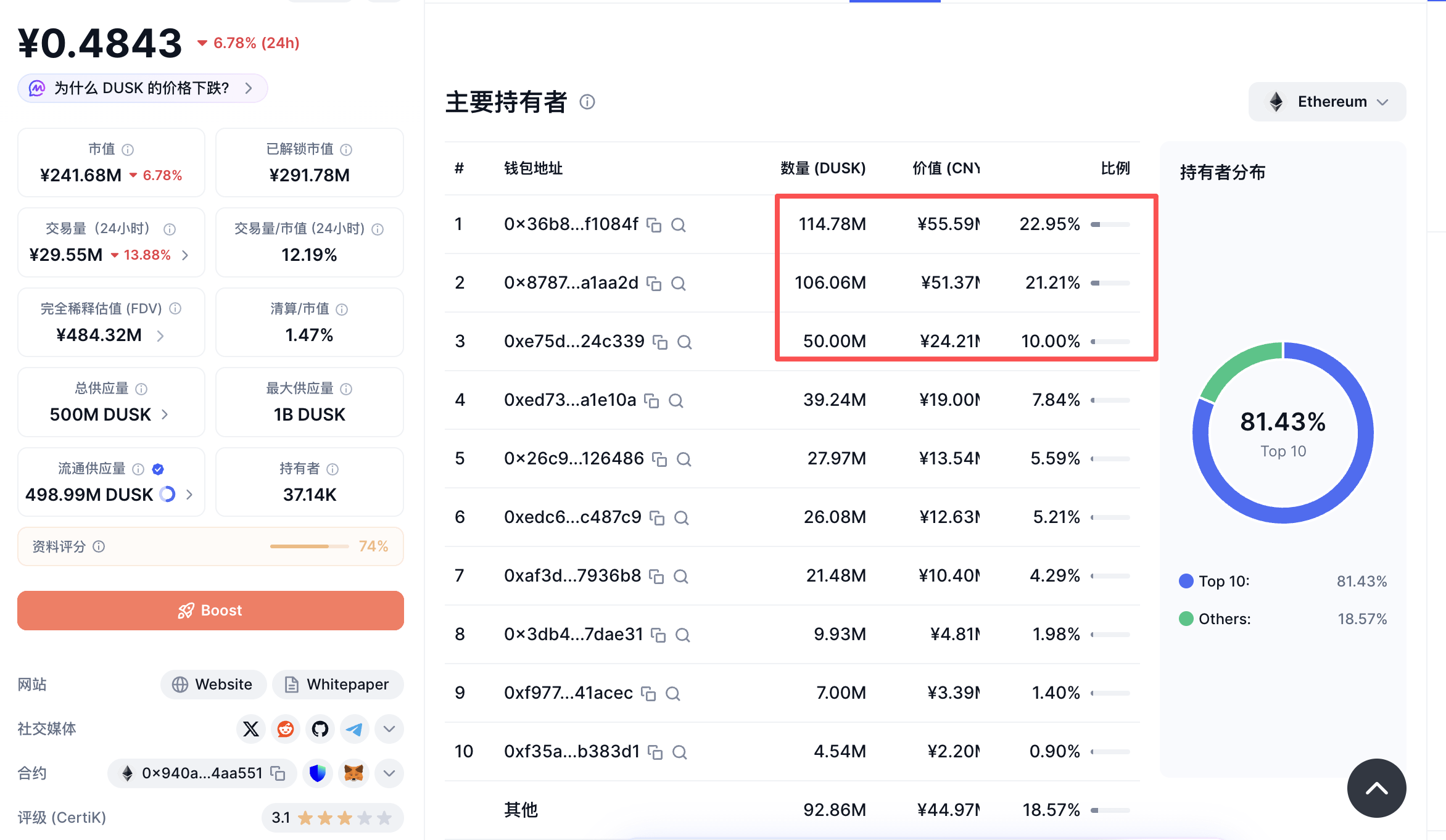1446x840 pixels.
Task: Search wallet 0xed73...a1e10a in explorer
Action: tap(676, 401)
